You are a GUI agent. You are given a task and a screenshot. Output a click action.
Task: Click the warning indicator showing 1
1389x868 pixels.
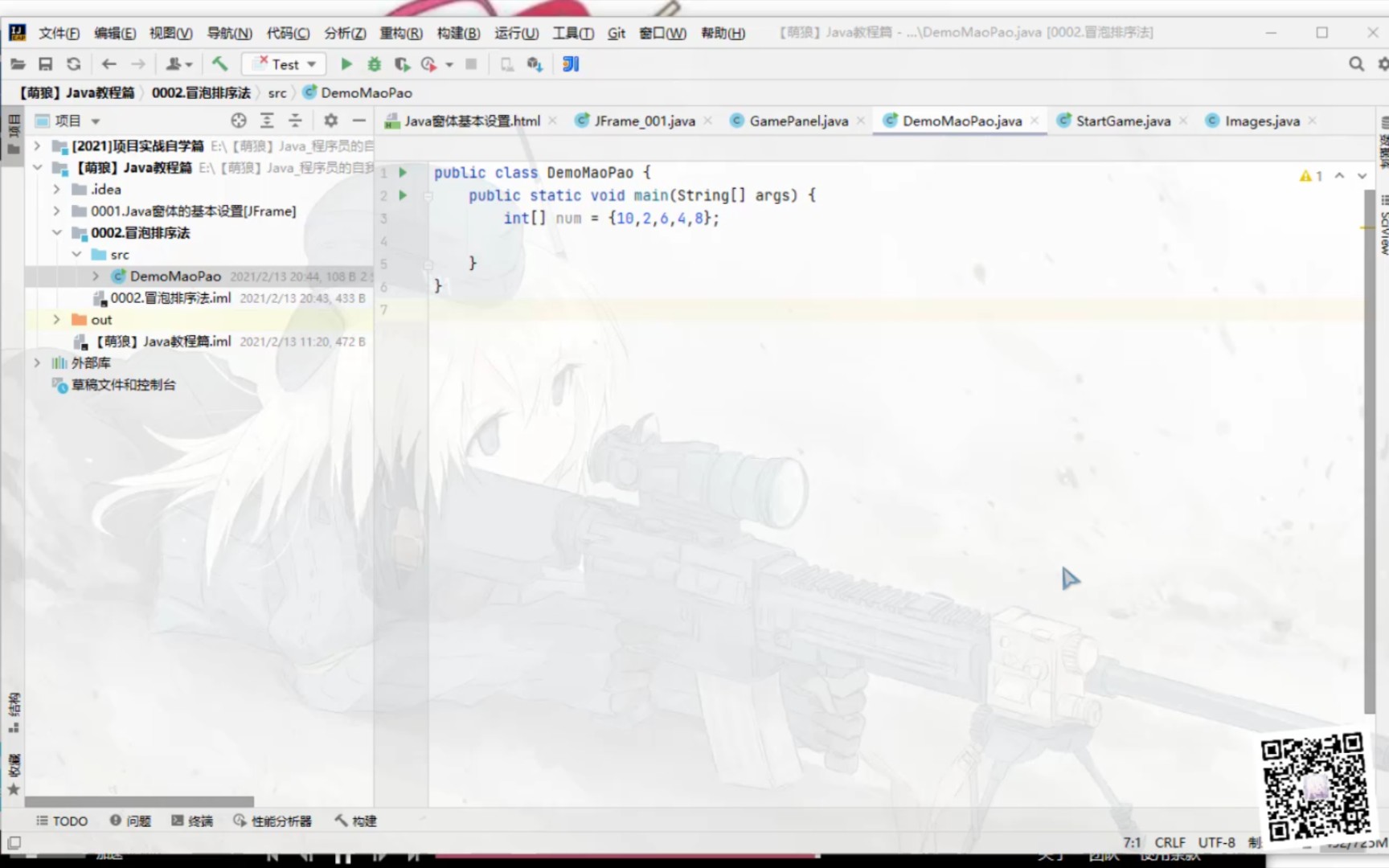coord(1311,175)
